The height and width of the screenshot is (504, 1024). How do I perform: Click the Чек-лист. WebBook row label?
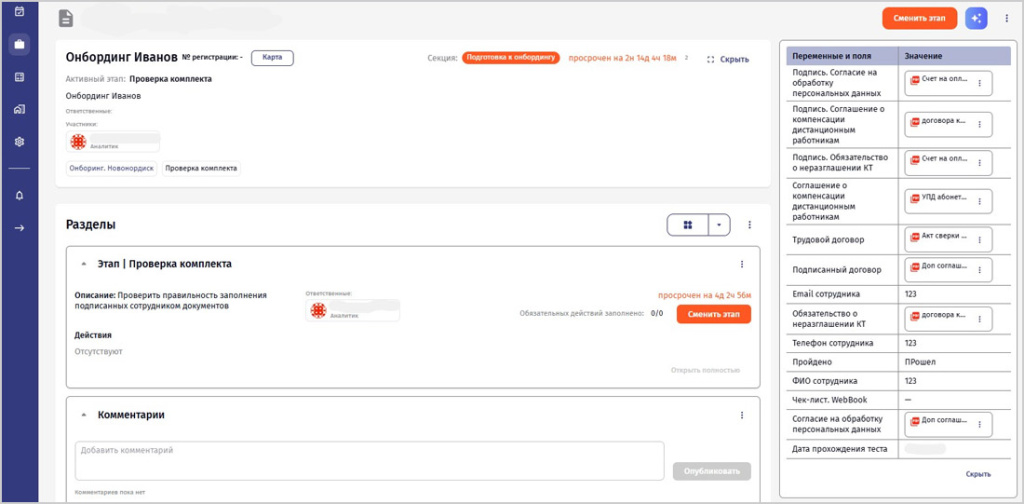click(829, 400)
